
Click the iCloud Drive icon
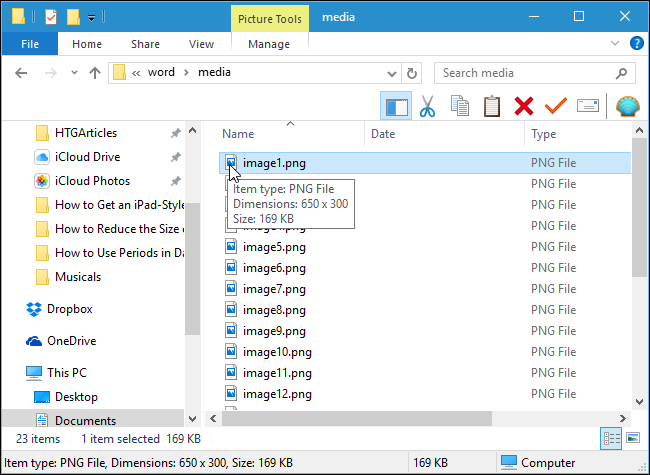tap(41, 157)
